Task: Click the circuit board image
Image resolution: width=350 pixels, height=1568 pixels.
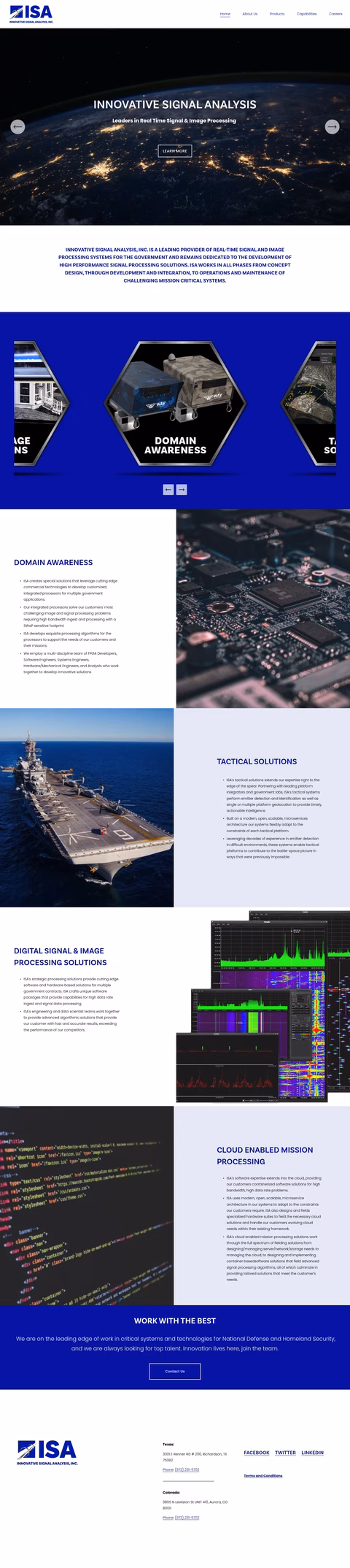Action: pos(262,608)
